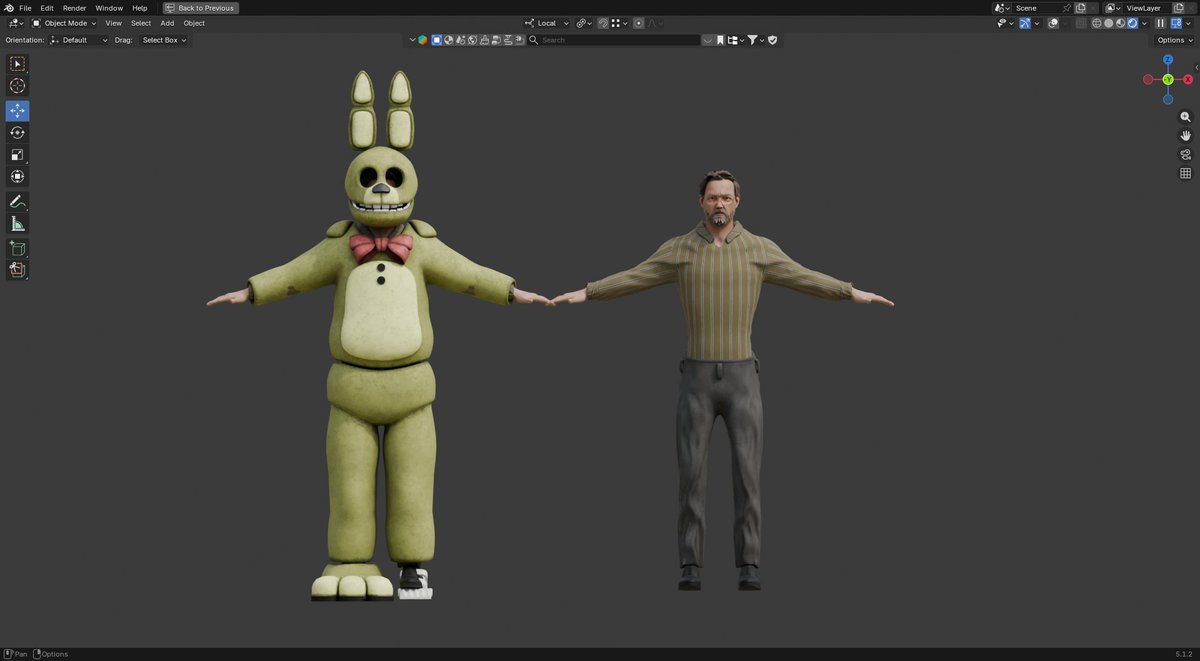Expand the snapping options dropdown
Screen dimensions: 1200x661
click(620, 23)
